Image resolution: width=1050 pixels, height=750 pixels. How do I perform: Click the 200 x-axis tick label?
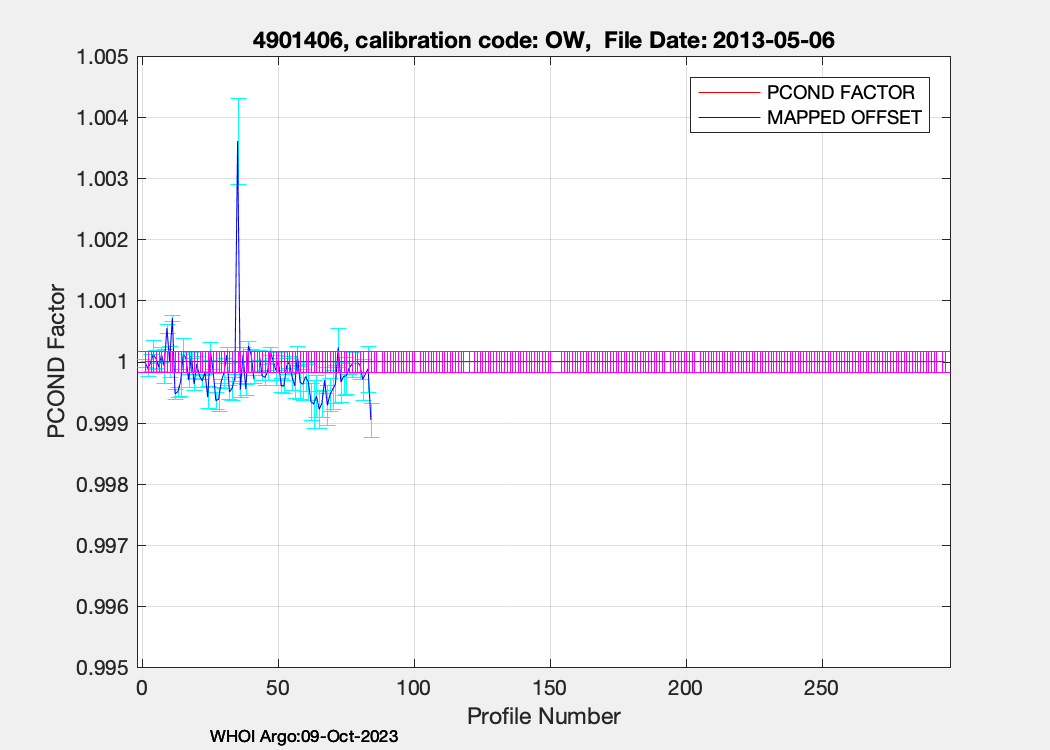(686, 689)
